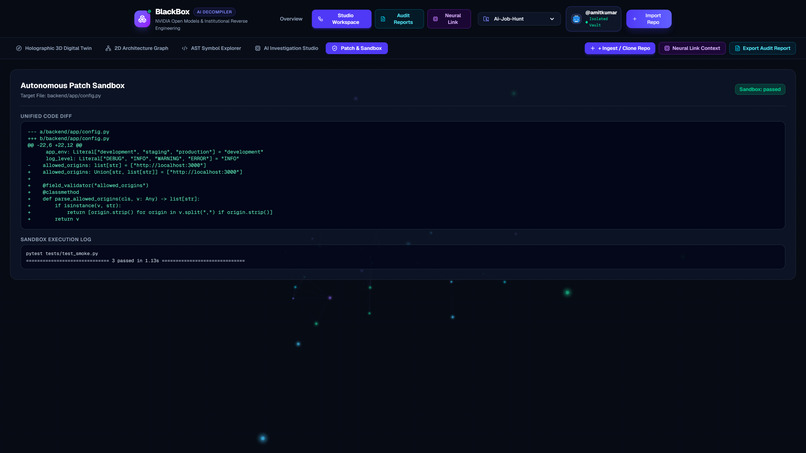Open Audit Reports section
806x453 pixels.
399,19
